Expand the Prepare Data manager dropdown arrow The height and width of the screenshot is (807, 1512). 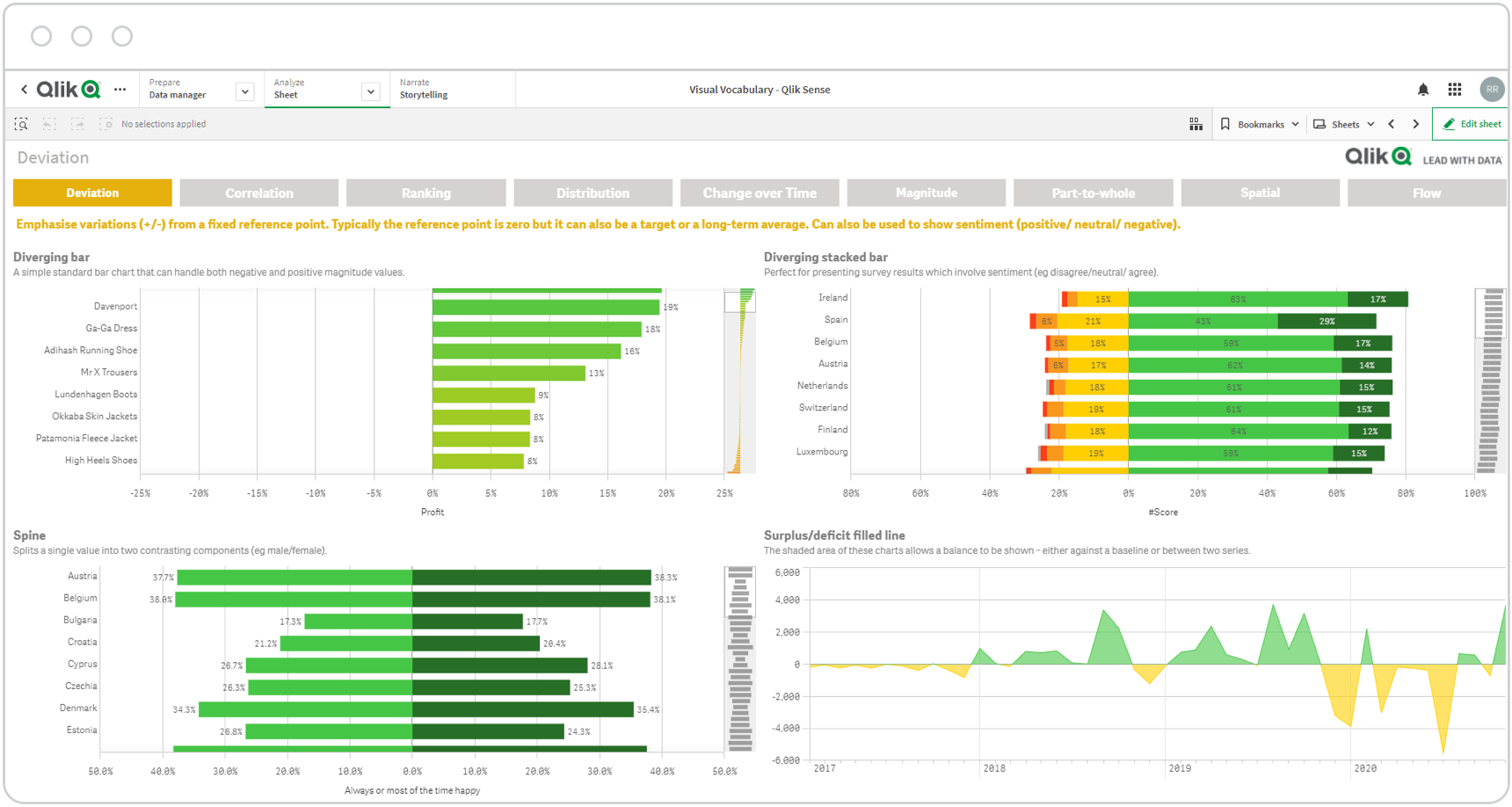click(x=245, y=91)
